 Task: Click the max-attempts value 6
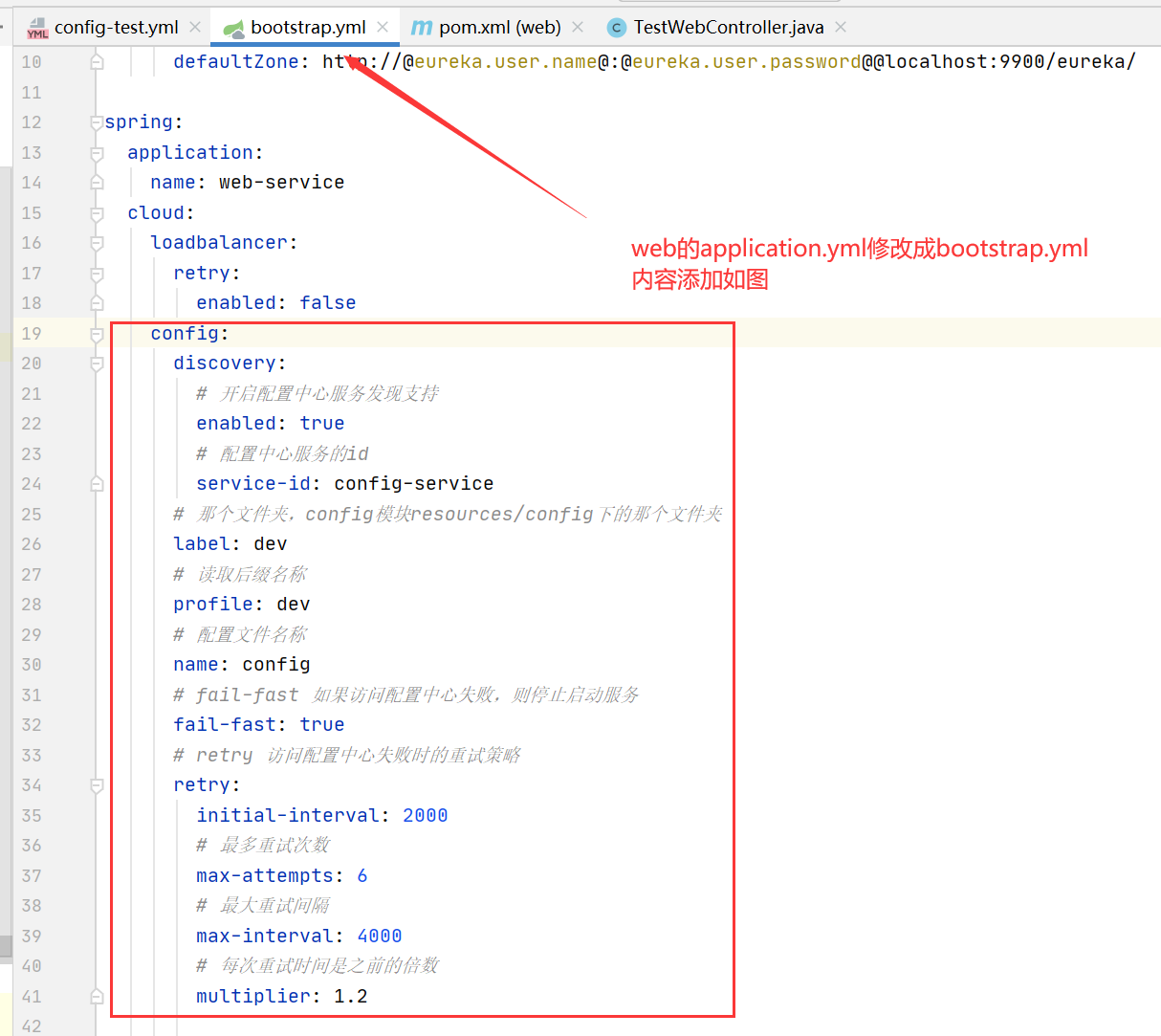pyautogui.click(x=361, y=876)
